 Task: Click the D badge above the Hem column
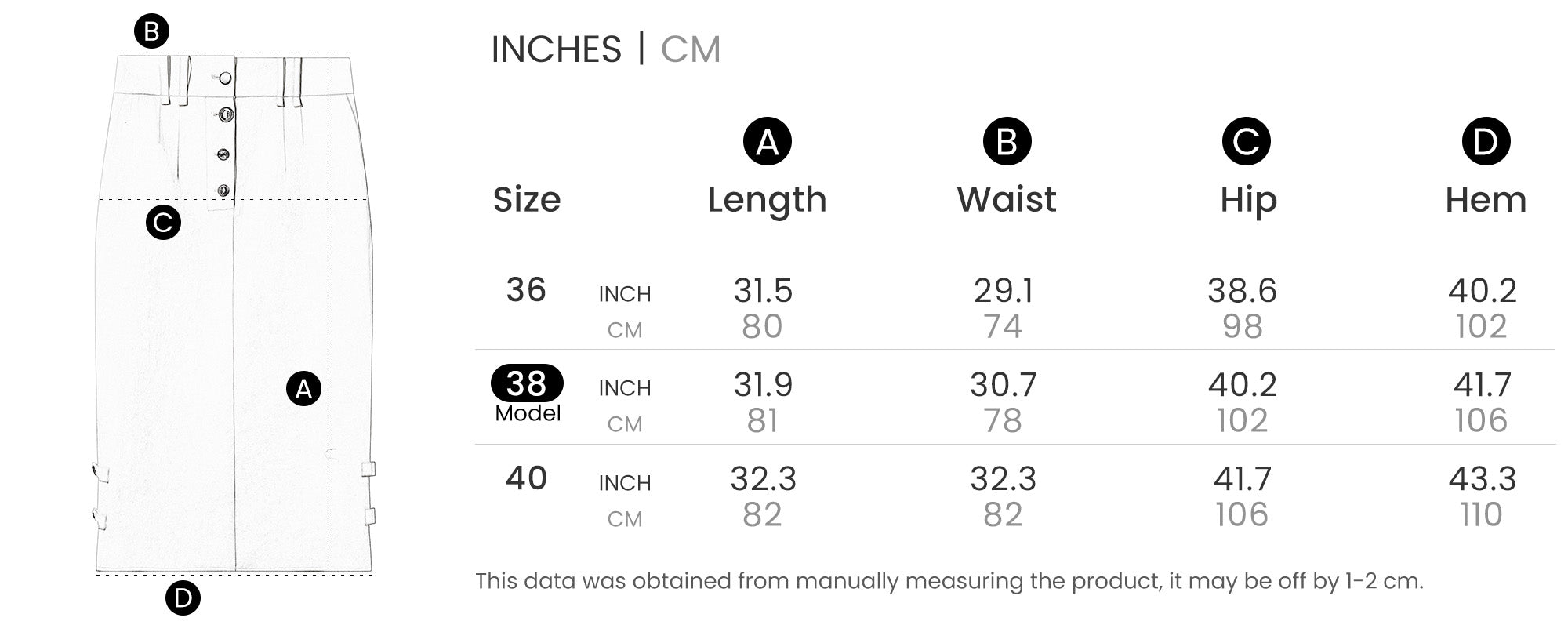tap(1486, 142)
